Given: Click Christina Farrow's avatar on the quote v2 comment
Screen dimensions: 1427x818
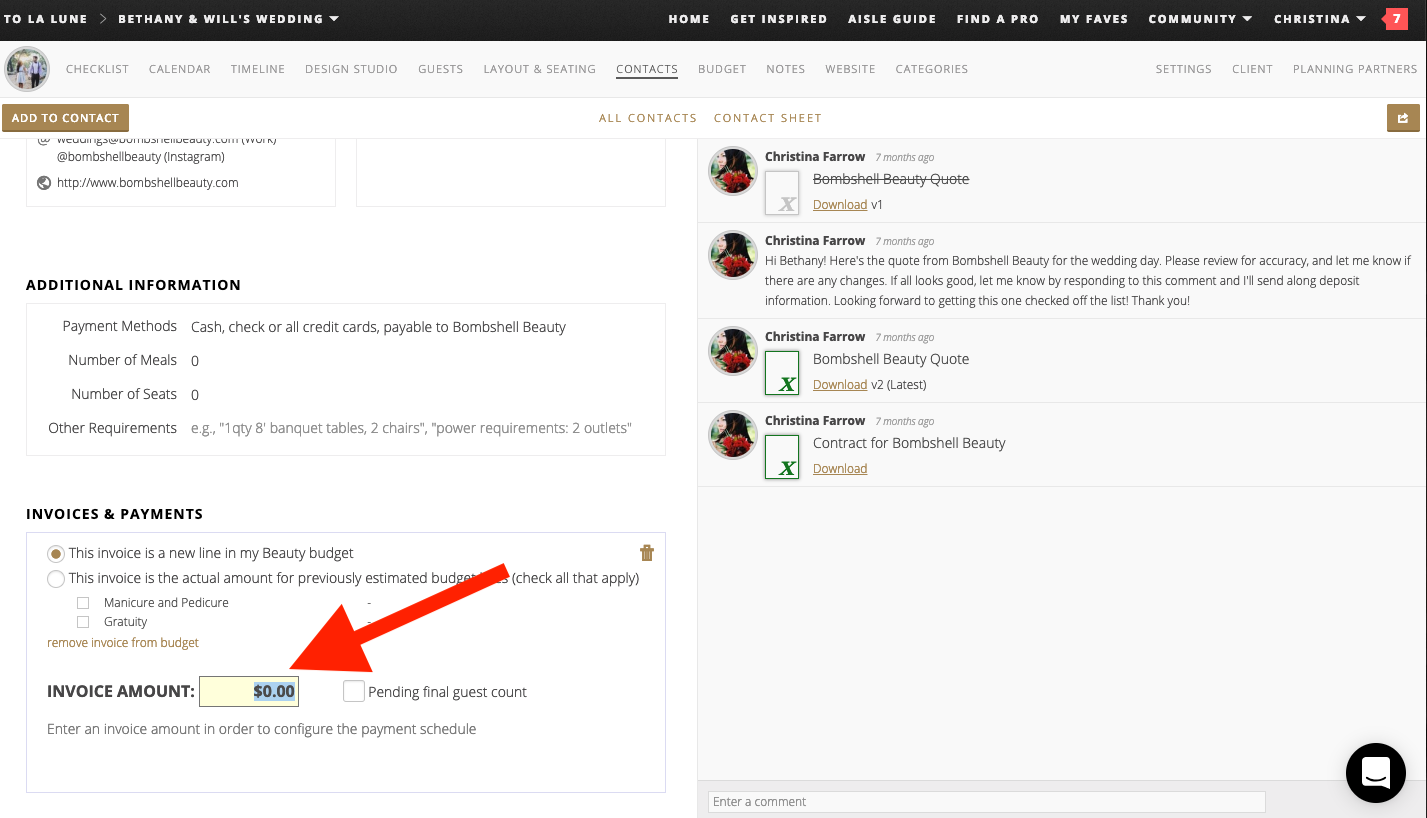Looking at the screenshot, I should [733, 351].
